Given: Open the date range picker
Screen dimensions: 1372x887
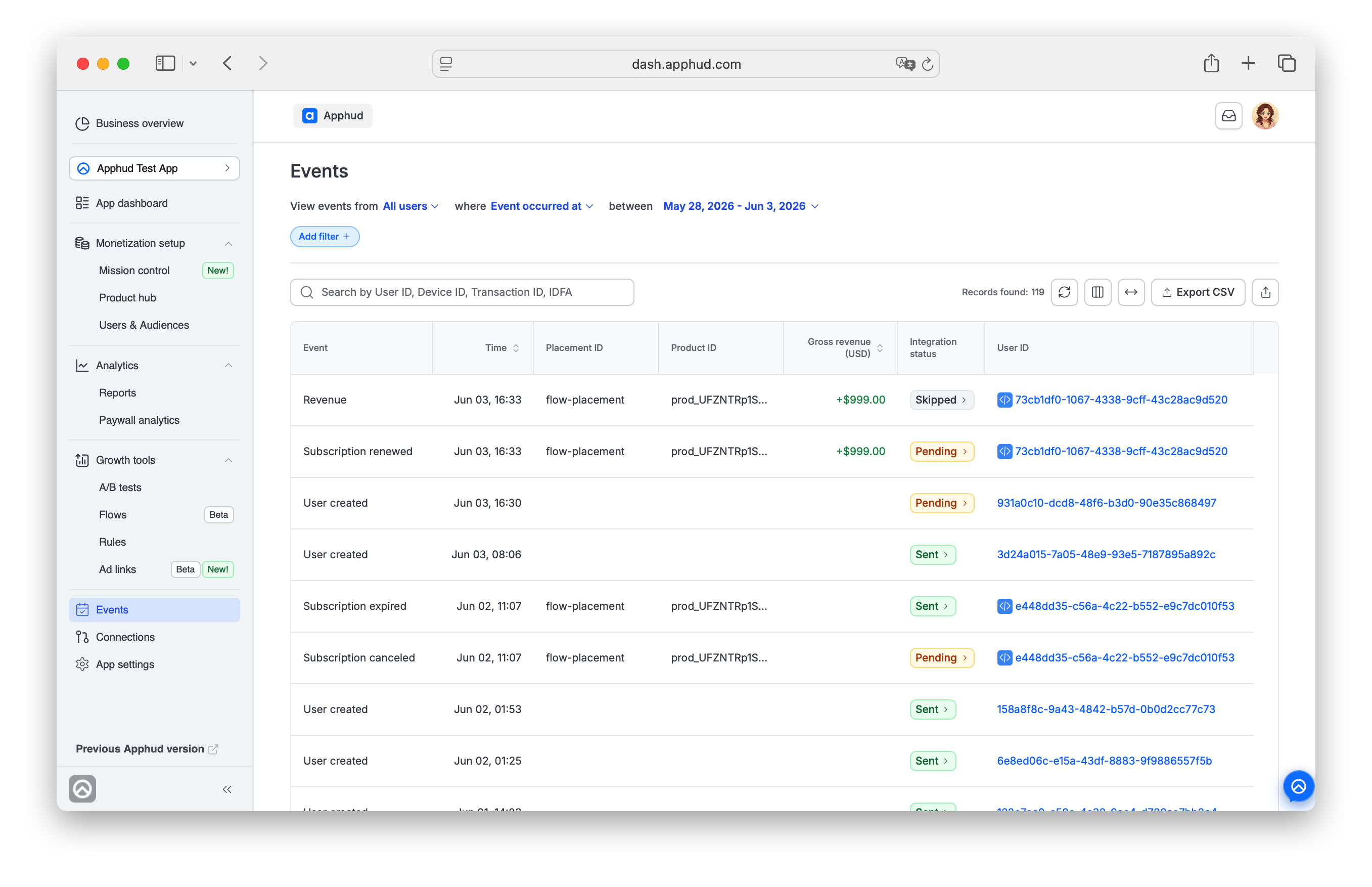Looking at the screenshot, I should (x=741, y=206).
